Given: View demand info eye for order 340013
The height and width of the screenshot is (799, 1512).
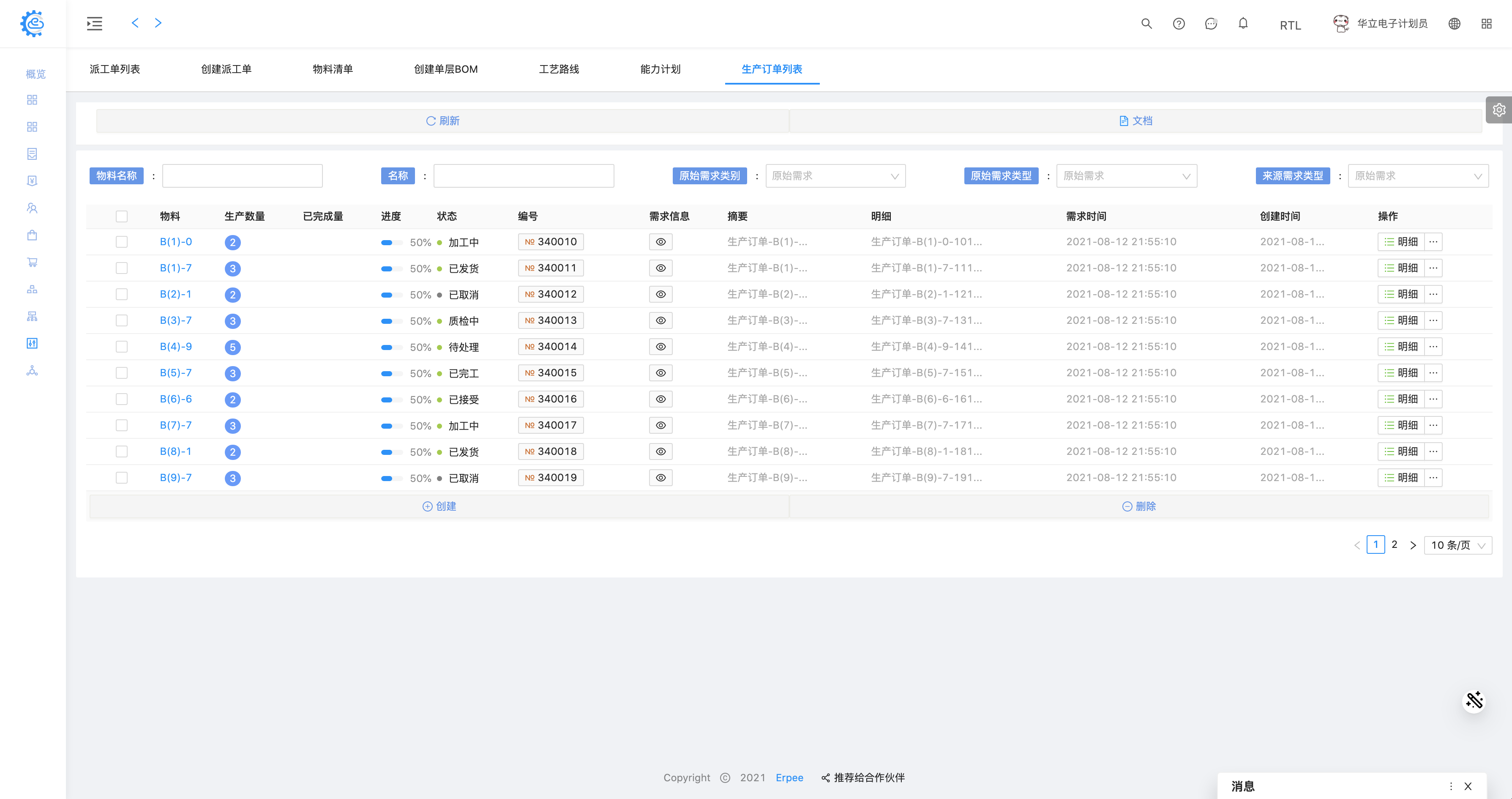Looking at the screenshot, I should point(660,320).
